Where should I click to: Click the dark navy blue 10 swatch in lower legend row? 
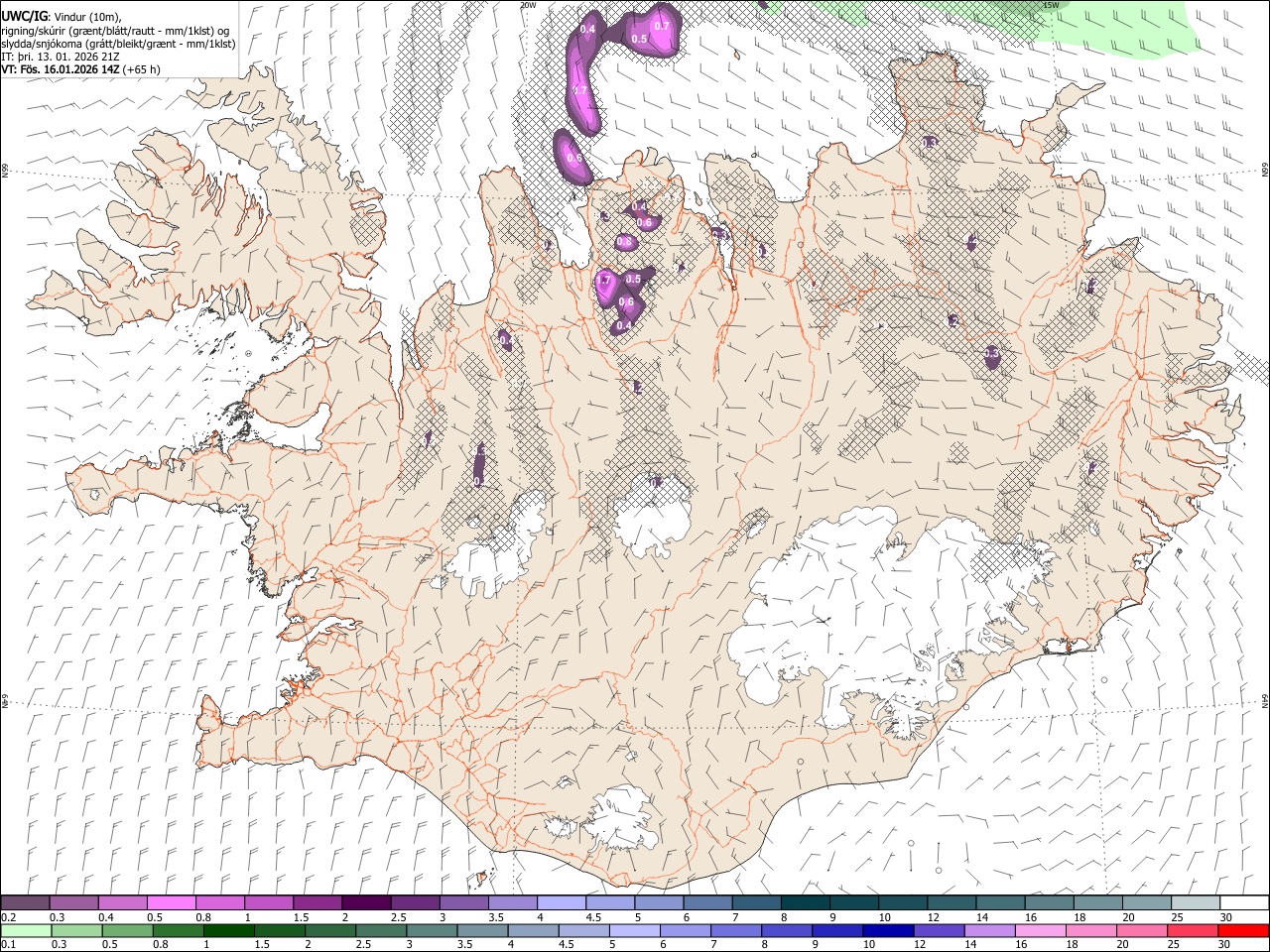click(887, 931)
